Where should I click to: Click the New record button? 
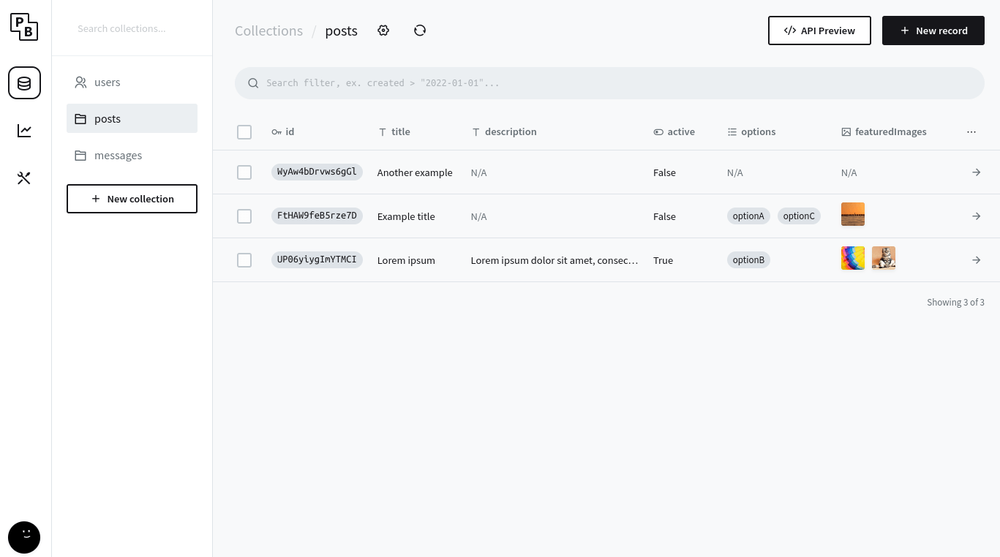tap(933, 31)
